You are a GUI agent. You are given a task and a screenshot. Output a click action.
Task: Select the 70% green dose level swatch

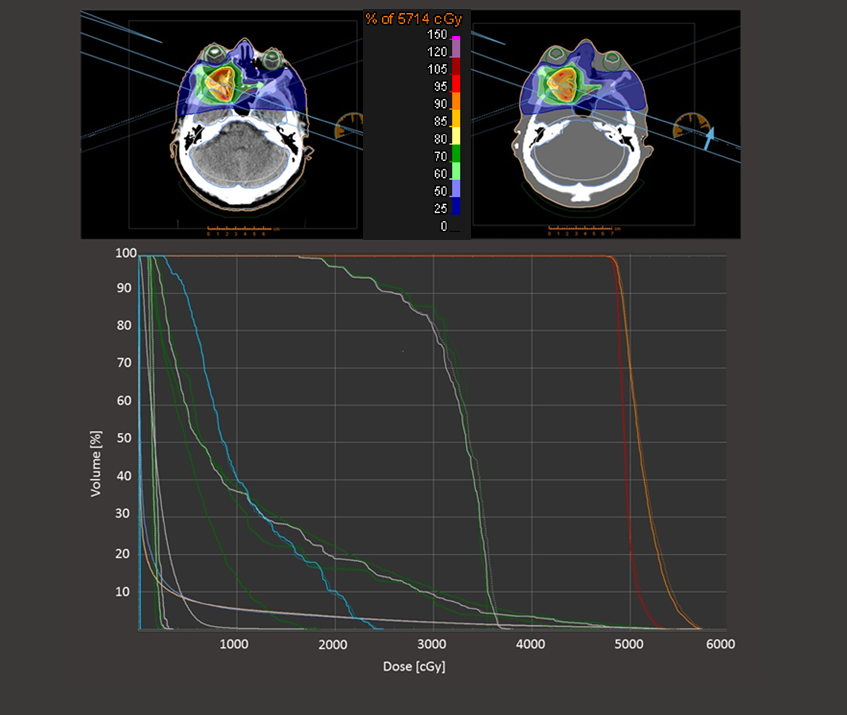pos(455,156)
